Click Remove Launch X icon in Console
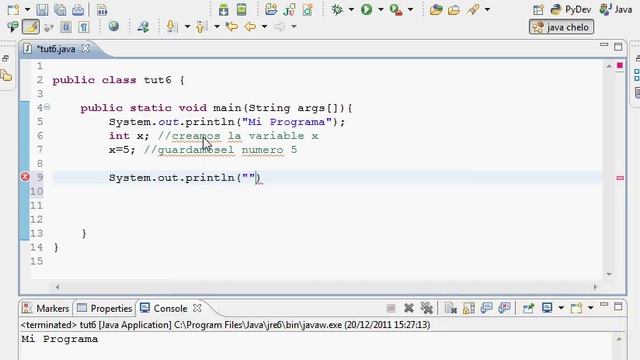This screenshot has height=360, width=640. (409, 308)
